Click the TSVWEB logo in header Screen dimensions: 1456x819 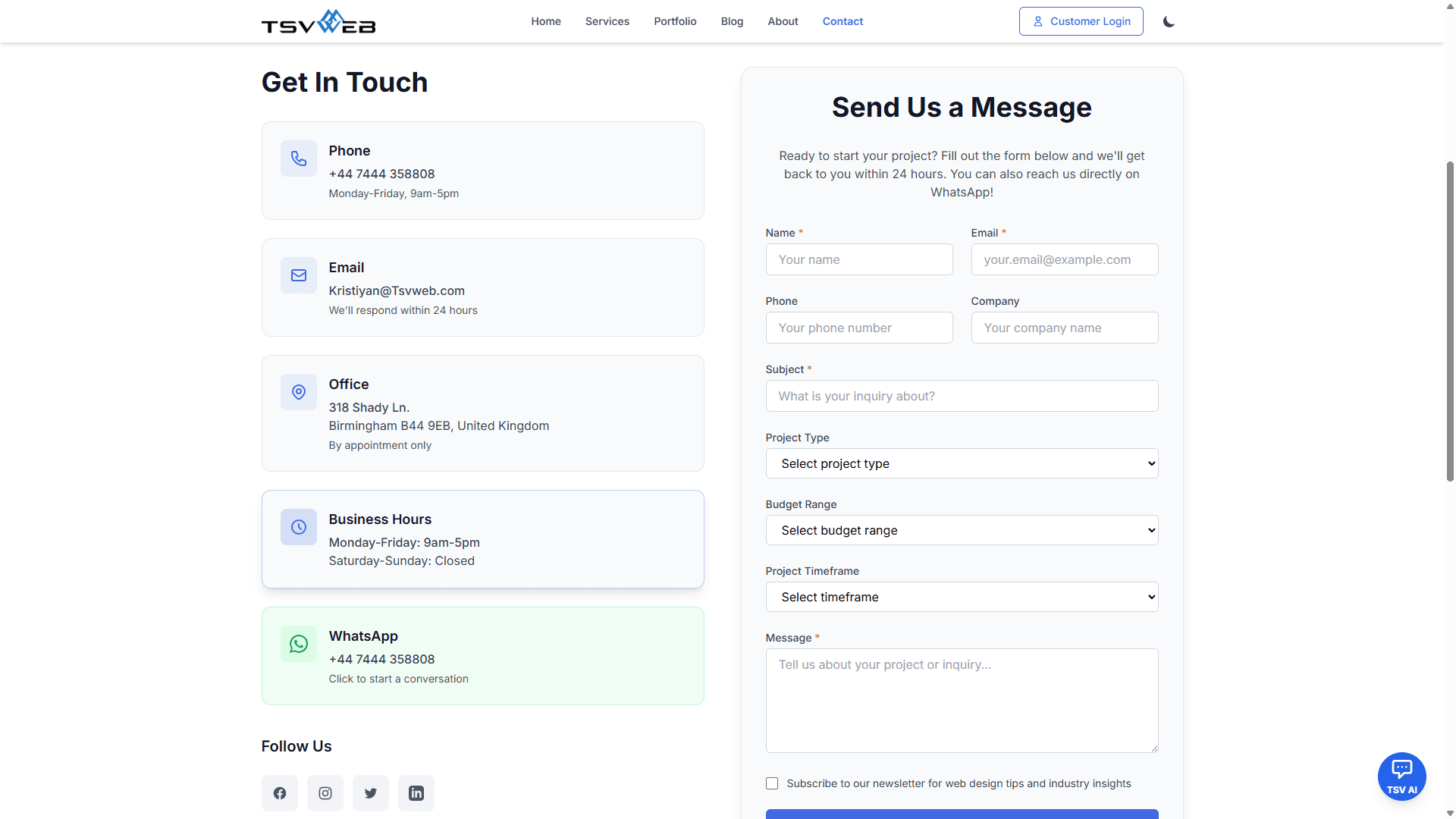318,22
